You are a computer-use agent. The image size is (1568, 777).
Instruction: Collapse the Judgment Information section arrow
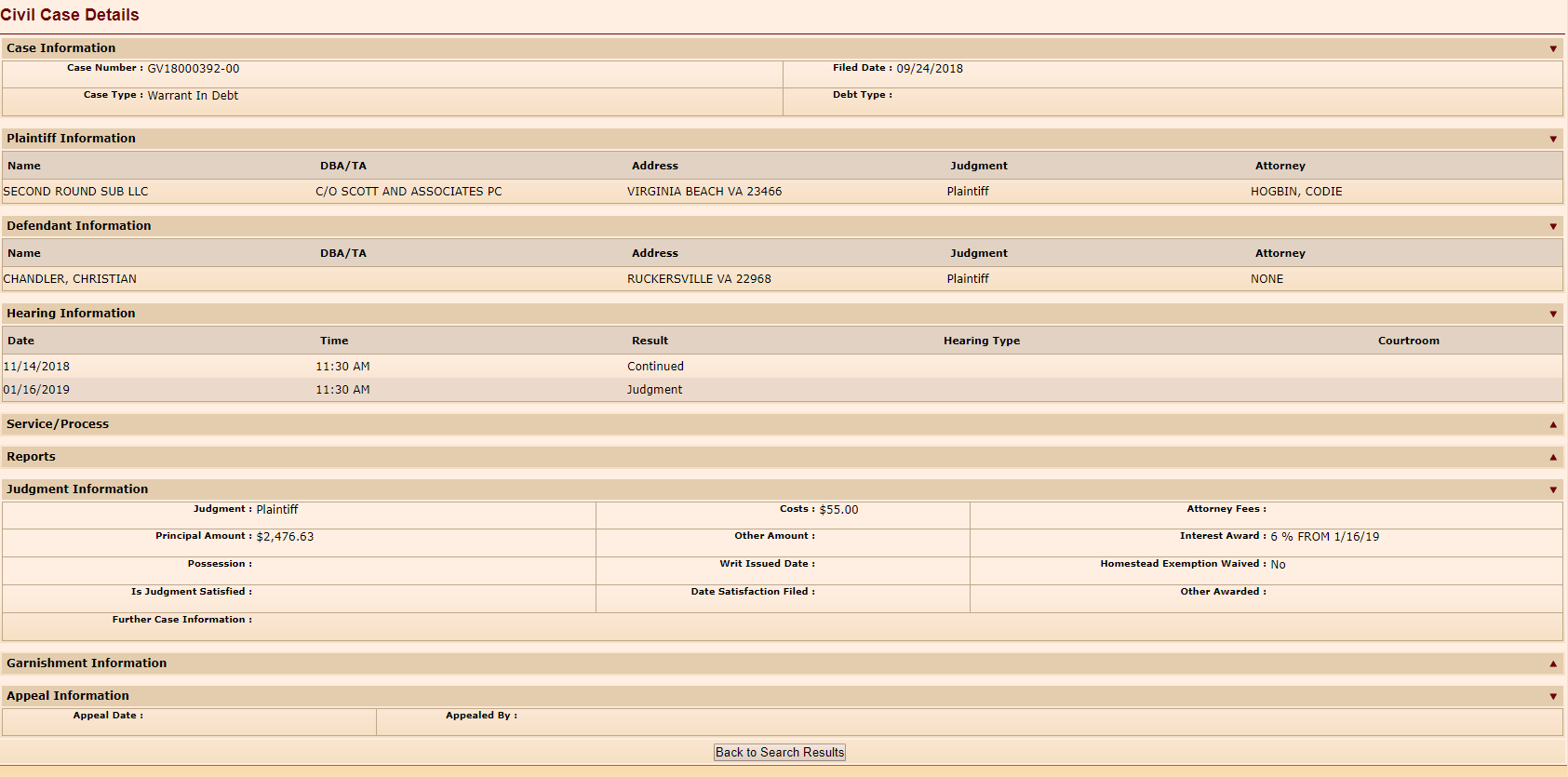[x=1553, y=489]
